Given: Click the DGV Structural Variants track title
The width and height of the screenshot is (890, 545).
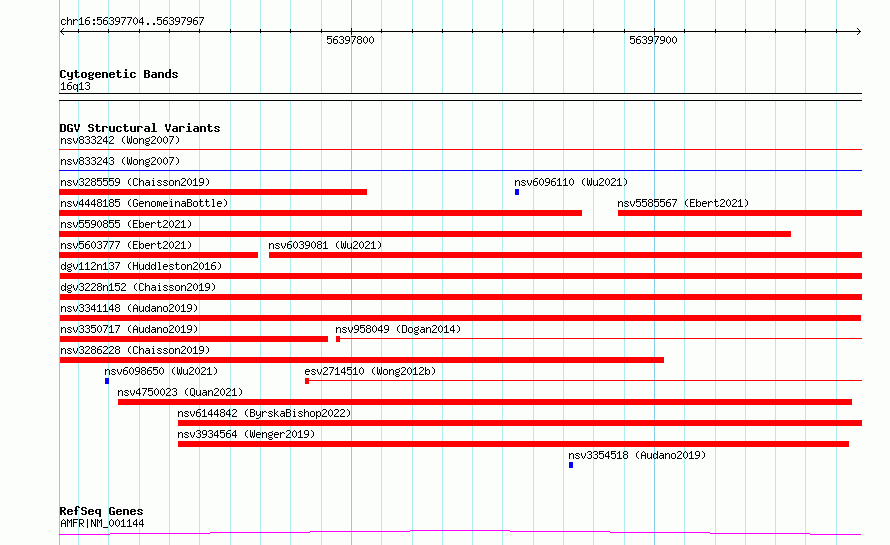Looking at the screenshot, I should click(140, 128).
